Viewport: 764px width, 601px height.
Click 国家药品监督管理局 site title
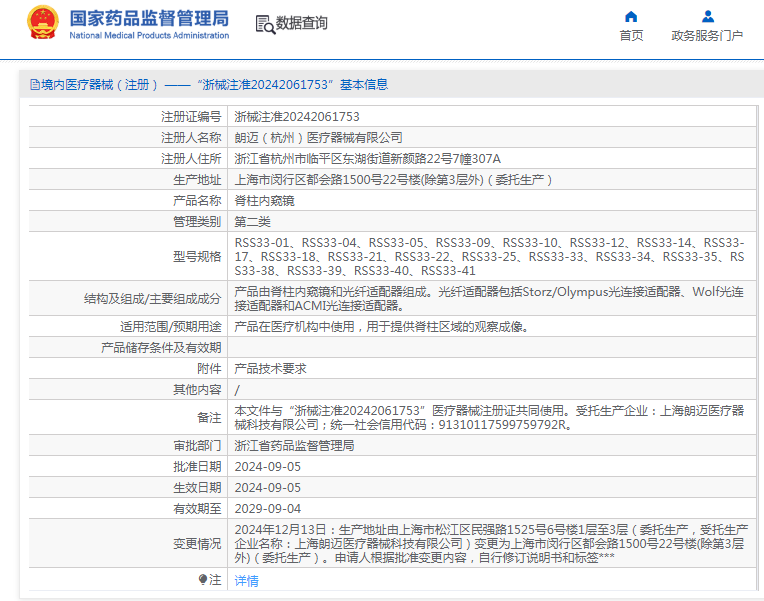click(149, 19)
